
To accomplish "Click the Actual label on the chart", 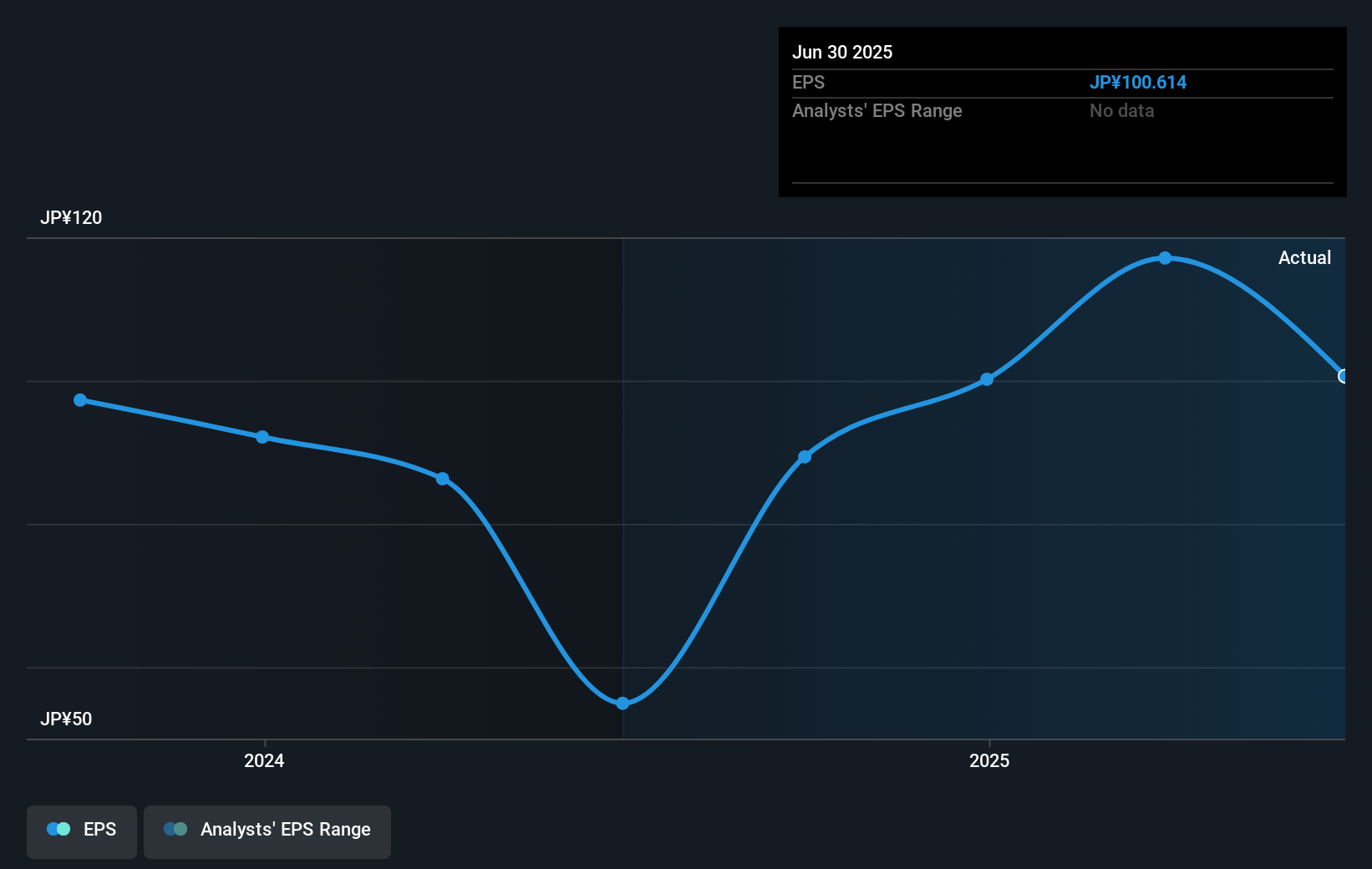I will pyautogui.click(x=1305, y=258).
